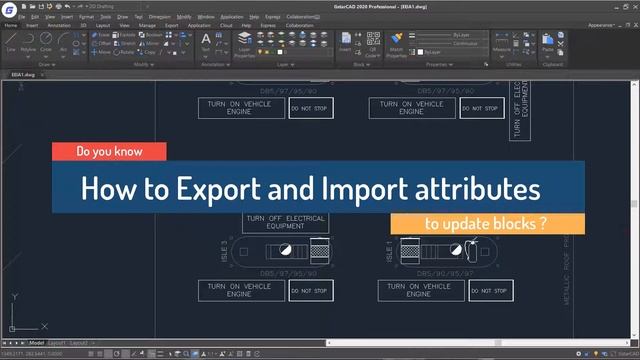The image size is (640, 360).
Task: Open the Window menu
Action: [206, 17]
